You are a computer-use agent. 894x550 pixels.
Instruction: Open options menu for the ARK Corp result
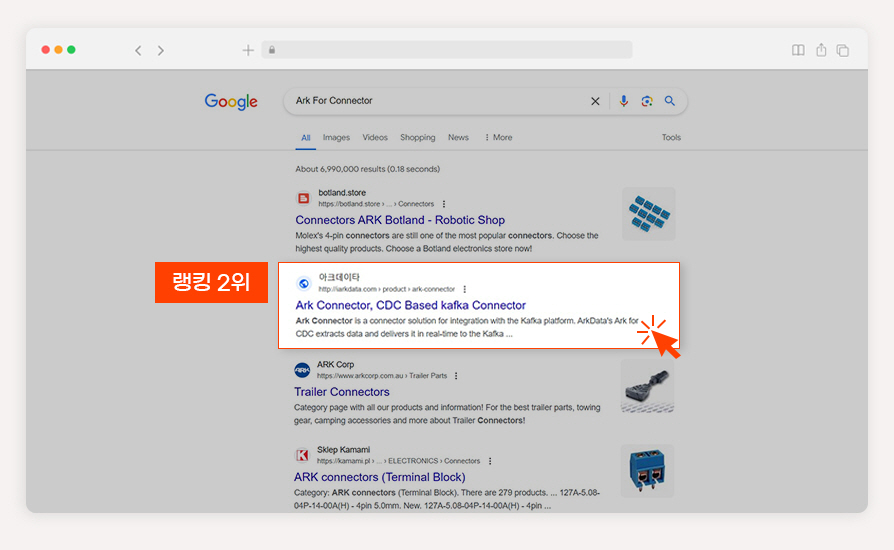(x=456, y=376)
